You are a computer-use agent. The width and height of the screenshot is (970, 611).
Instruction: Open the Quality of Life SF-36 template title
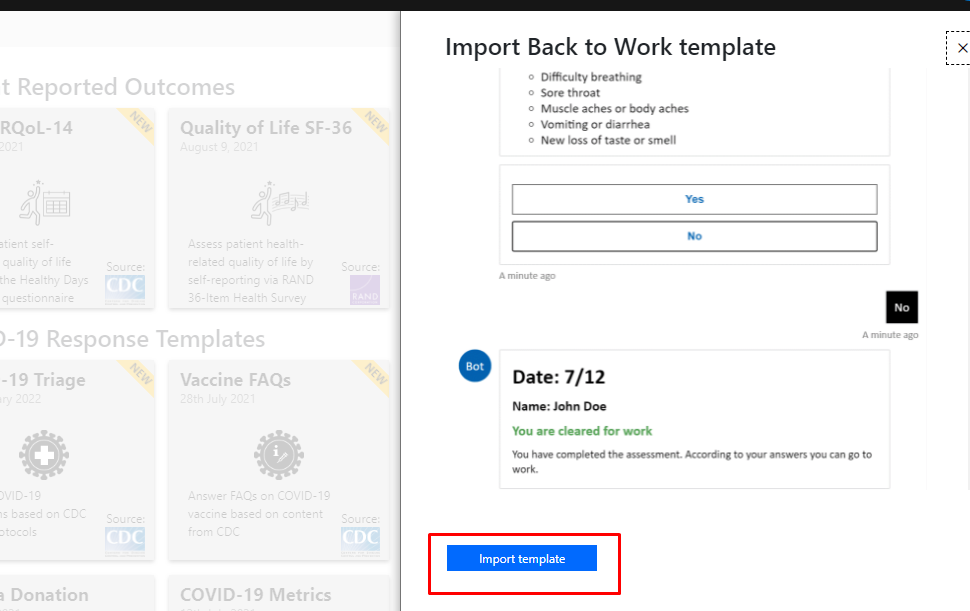(266, 128)
